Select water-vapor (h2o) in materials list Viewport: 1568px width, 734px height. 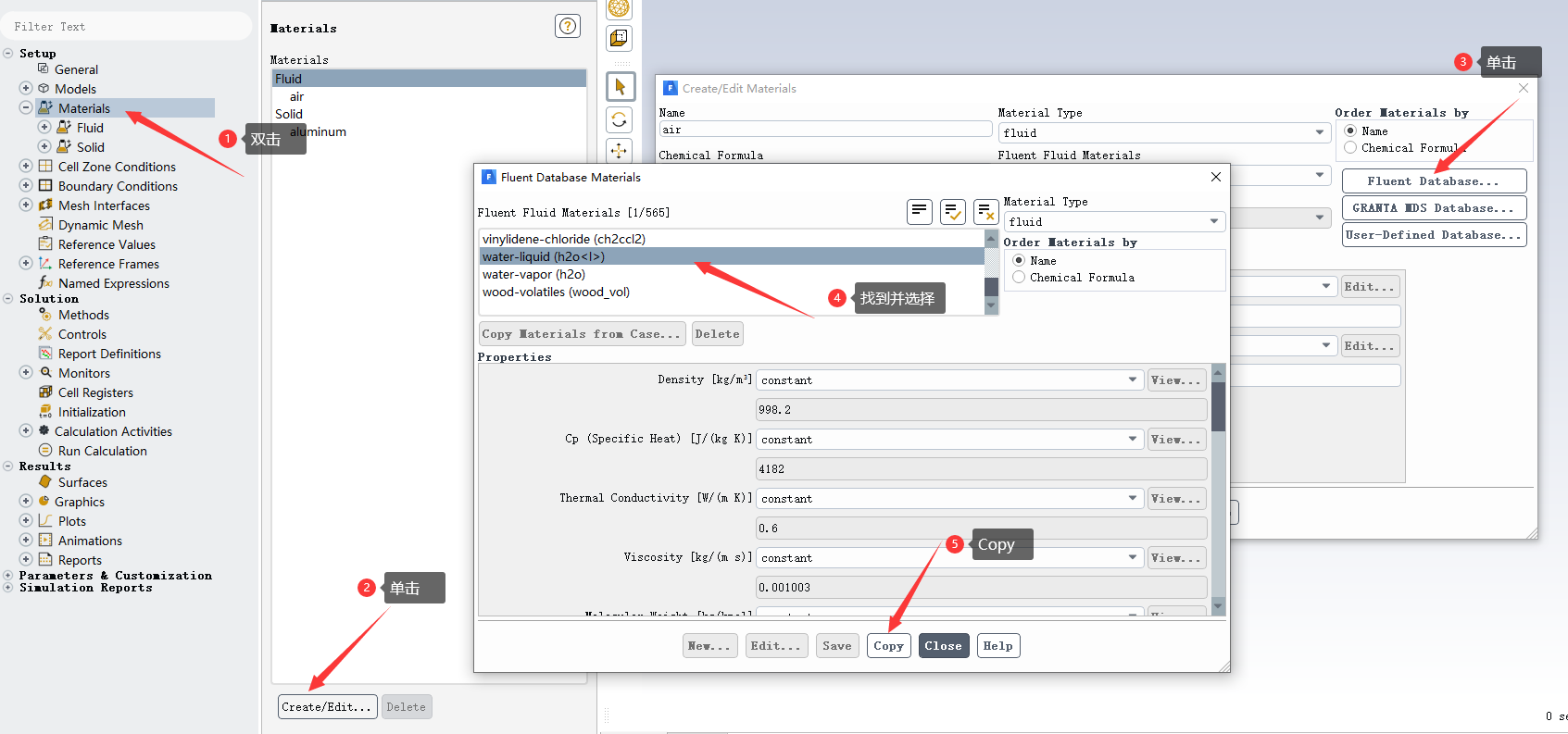(x=533, y=275)
